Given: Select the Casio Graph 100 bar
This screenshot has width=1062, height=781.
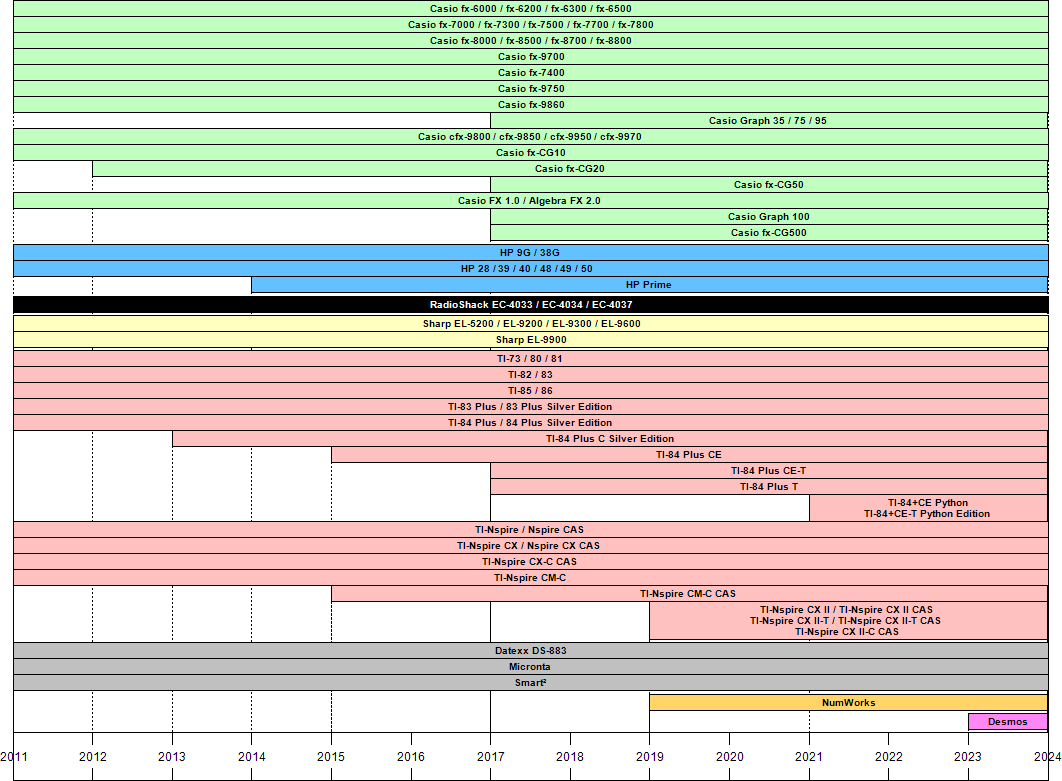Looking at the screenshot, I should (769, 217).
